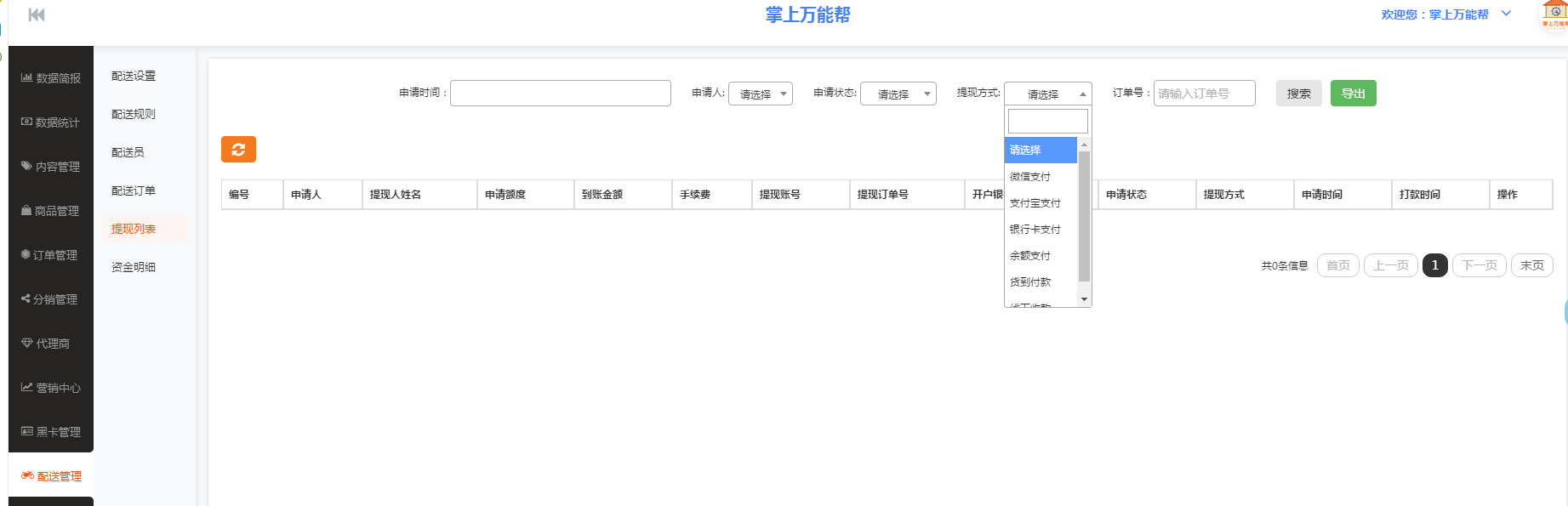Click the collapse sidebar icon at top left
The width and height of the screenshot is (1568, 506).
pyautogui.click(x=37, y=14)
